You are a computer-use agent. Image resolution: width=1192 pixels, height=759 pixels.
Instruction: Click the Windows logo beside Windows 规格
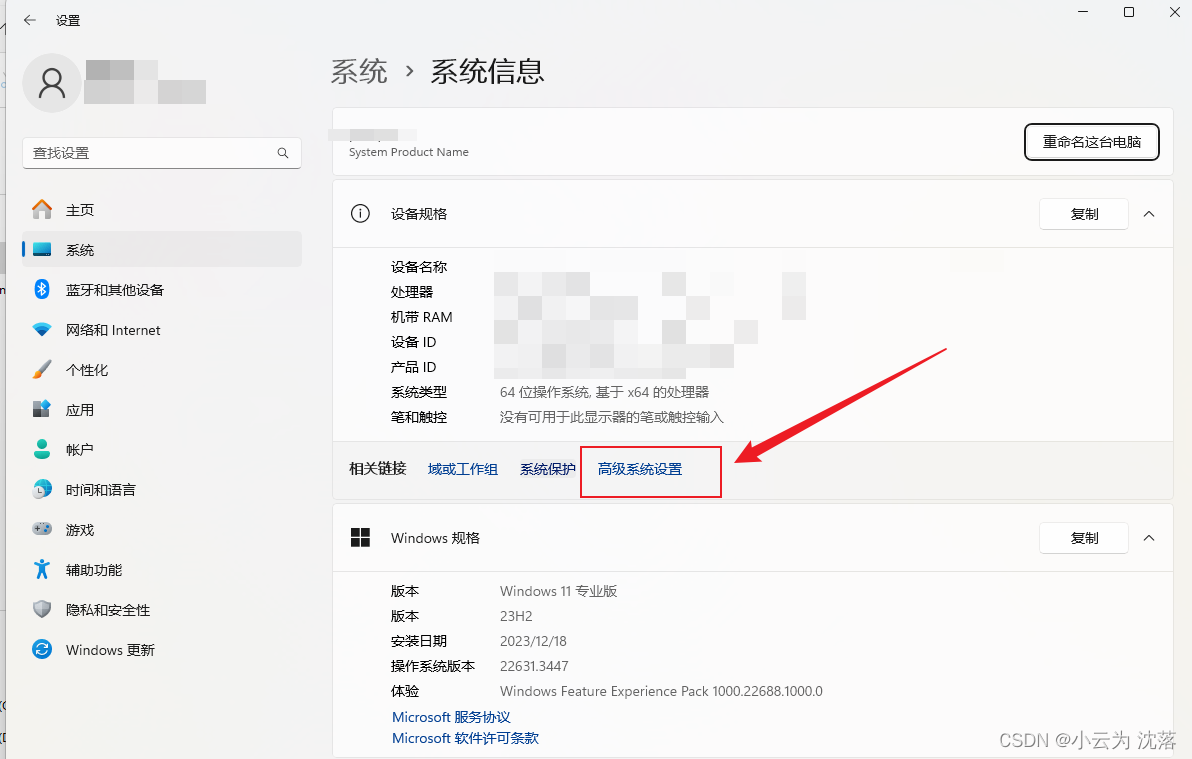[360, 538]
